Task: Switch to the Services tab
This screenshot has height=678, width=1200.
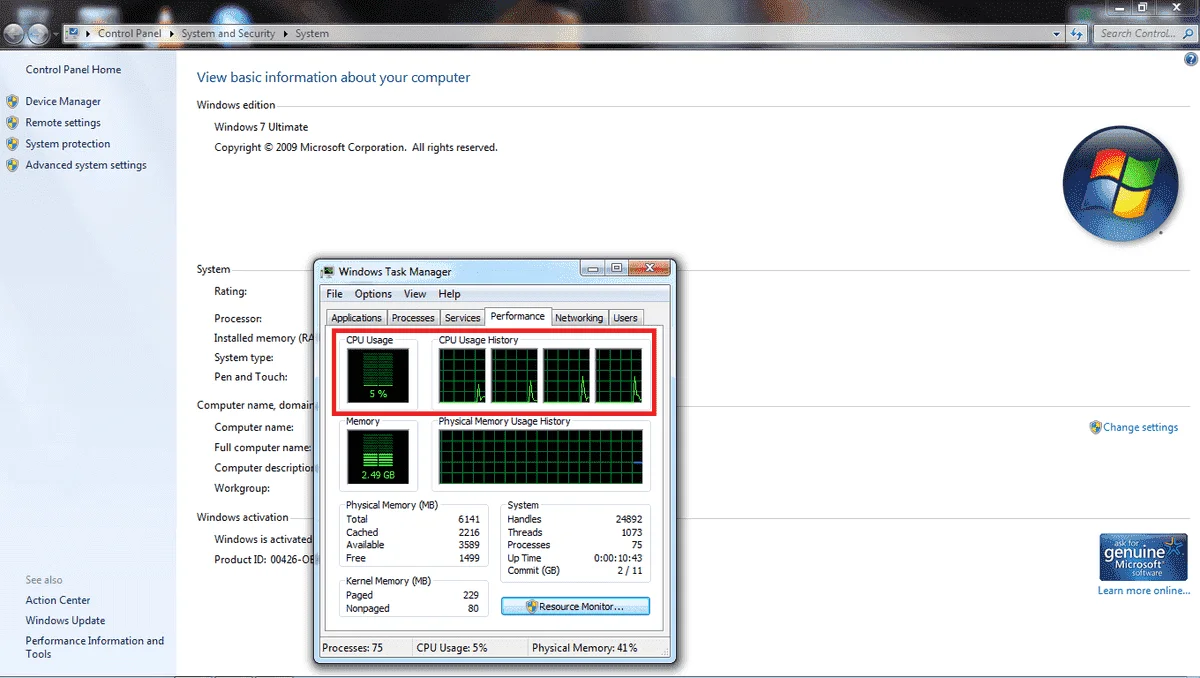Action: click(462, 318)
